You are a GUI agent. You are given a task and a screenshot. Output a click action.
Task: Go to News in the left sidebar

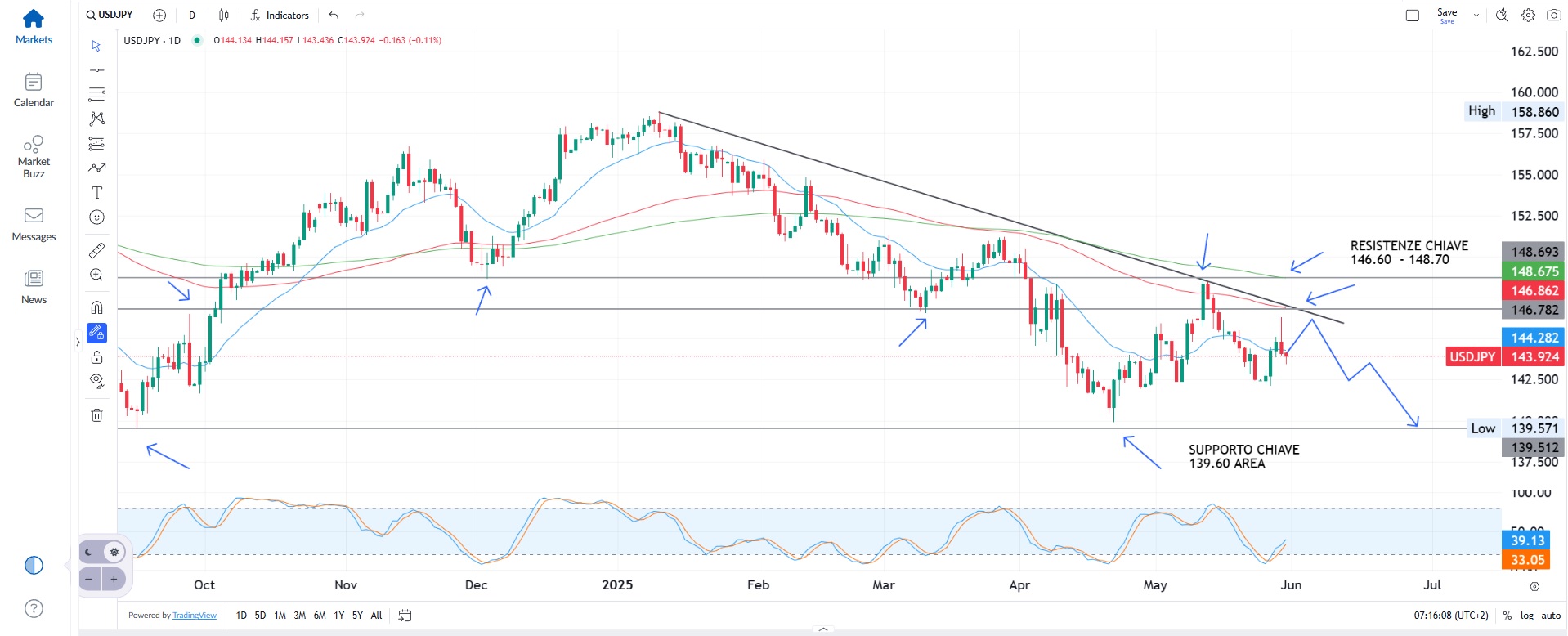point(34,287)
